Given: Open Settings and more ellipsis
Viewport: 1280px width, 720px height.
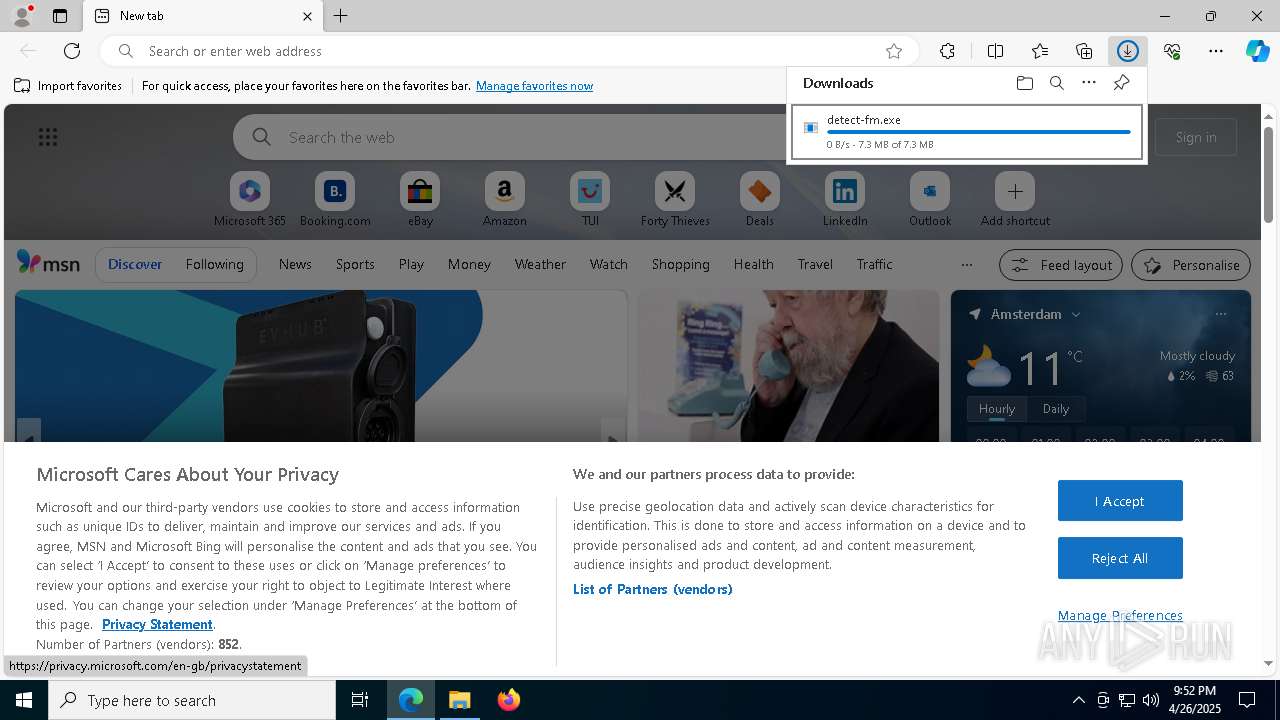Looking at the screenshot, I should [1216, 51].
